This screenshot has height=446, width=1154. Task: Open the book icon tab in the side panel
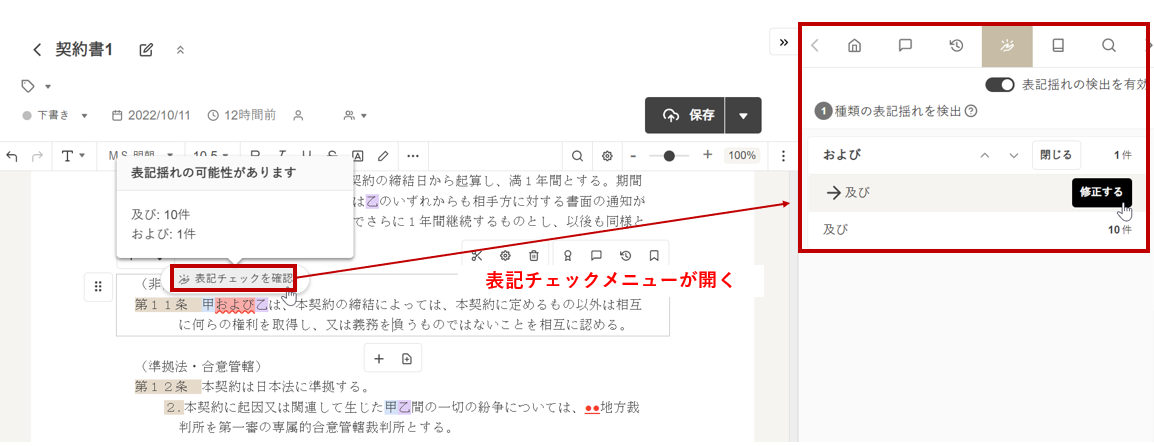pos(1058,45)
